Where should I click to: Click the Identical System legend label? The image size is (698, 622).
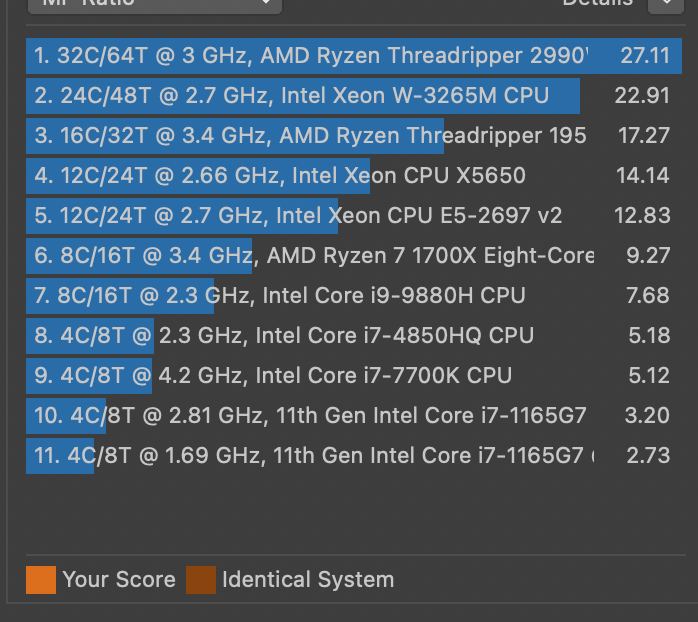click(x=308, y=580)
